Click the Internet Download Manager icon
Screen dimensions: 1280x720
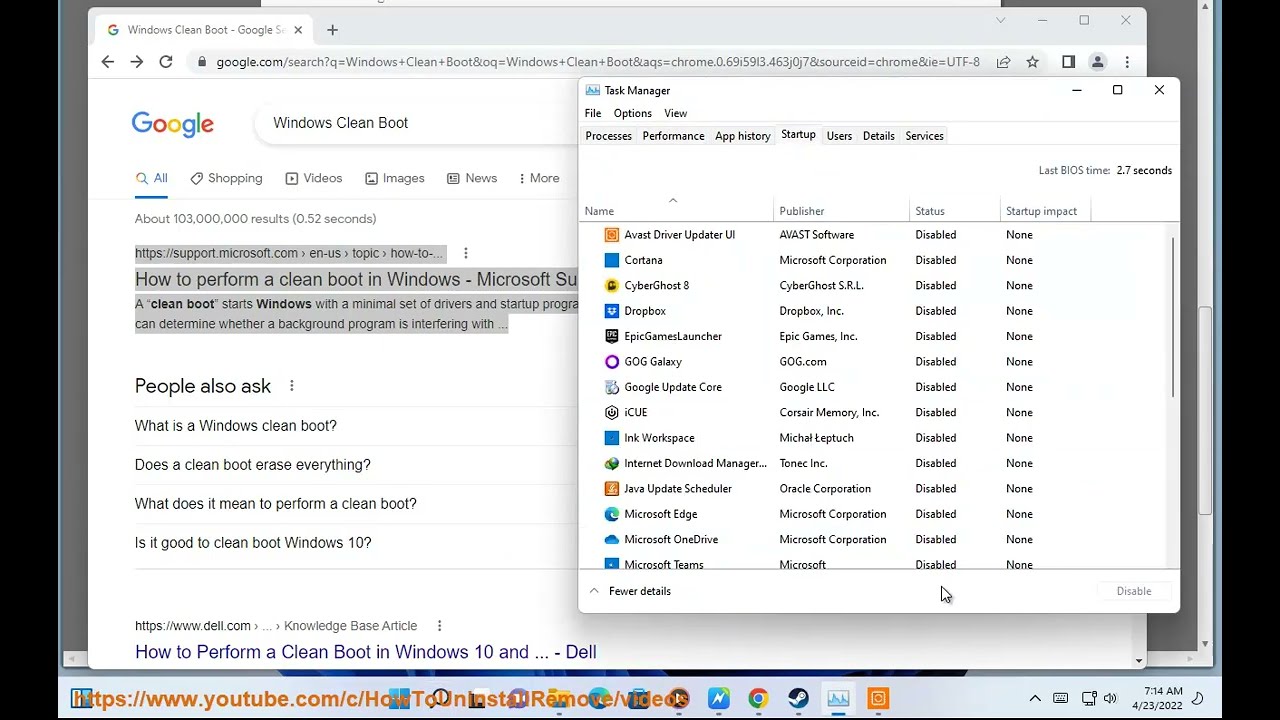[x=612, y=463]
